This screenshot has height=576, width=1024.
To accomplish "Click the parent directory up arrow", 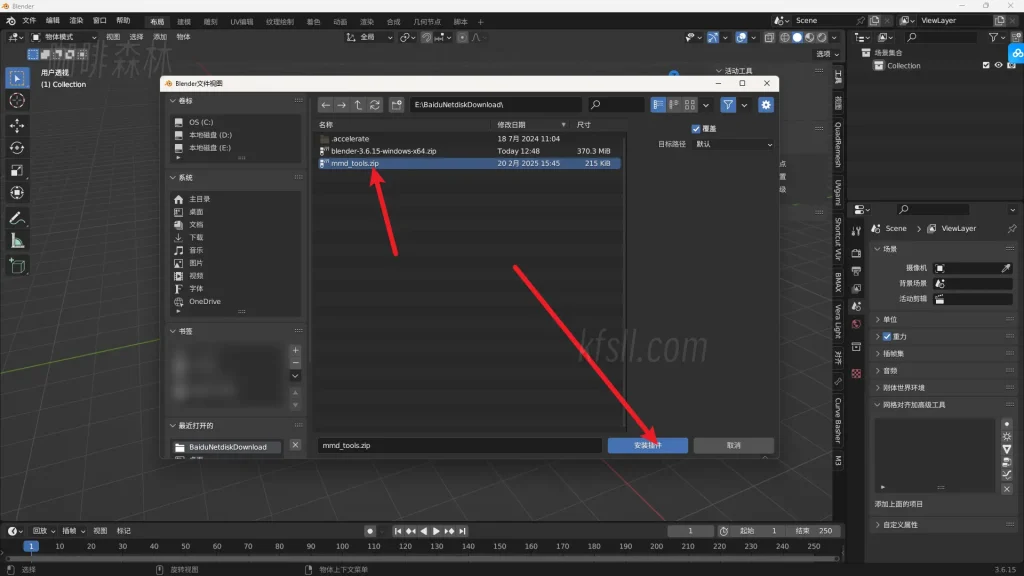I will click(x=358, y=105).
